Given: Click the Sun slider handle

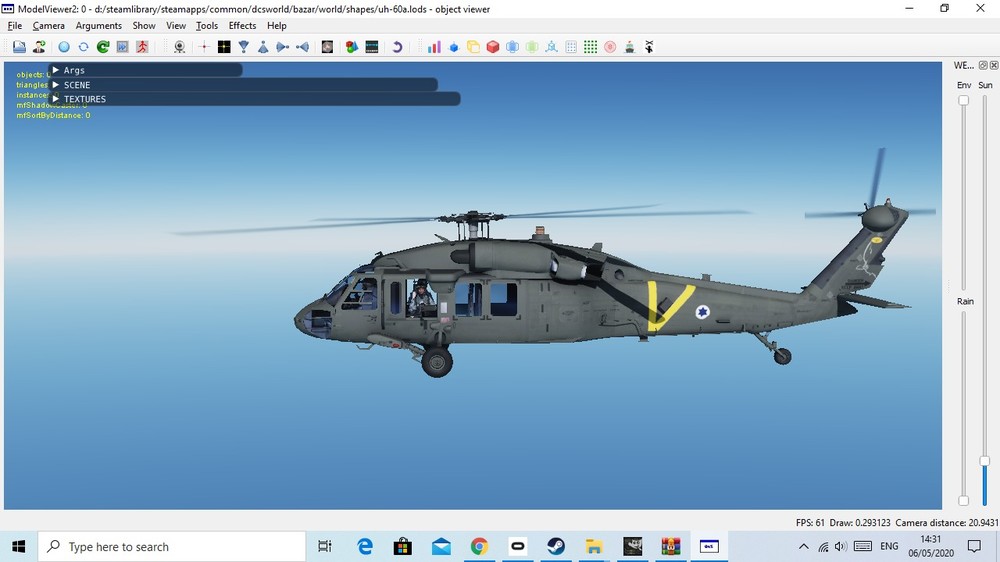Looking at the screenshot, I should pyautogui.click(x=985, y=461).
